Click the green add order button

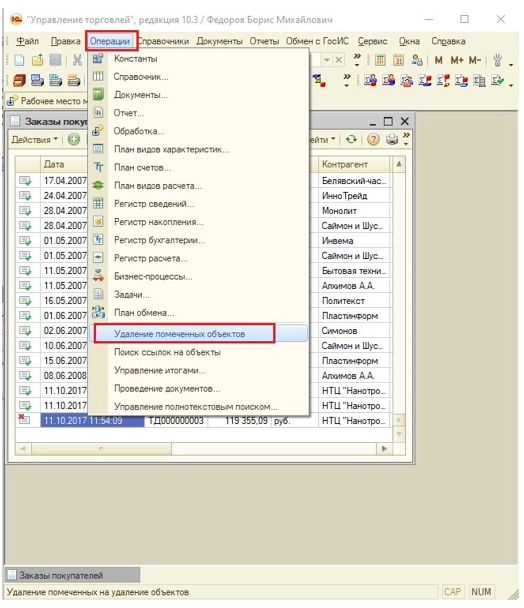pos(74,139)
